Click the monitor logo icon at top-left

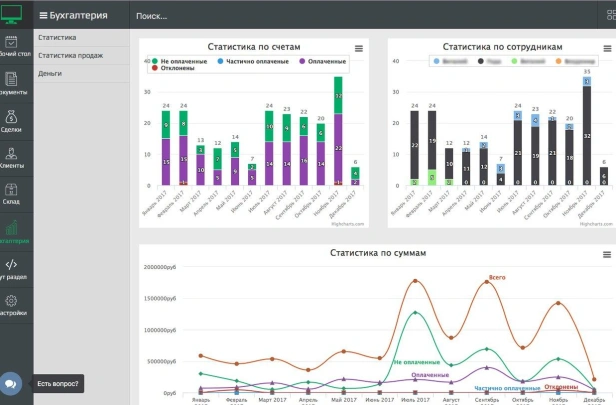(x=12, y=13)
